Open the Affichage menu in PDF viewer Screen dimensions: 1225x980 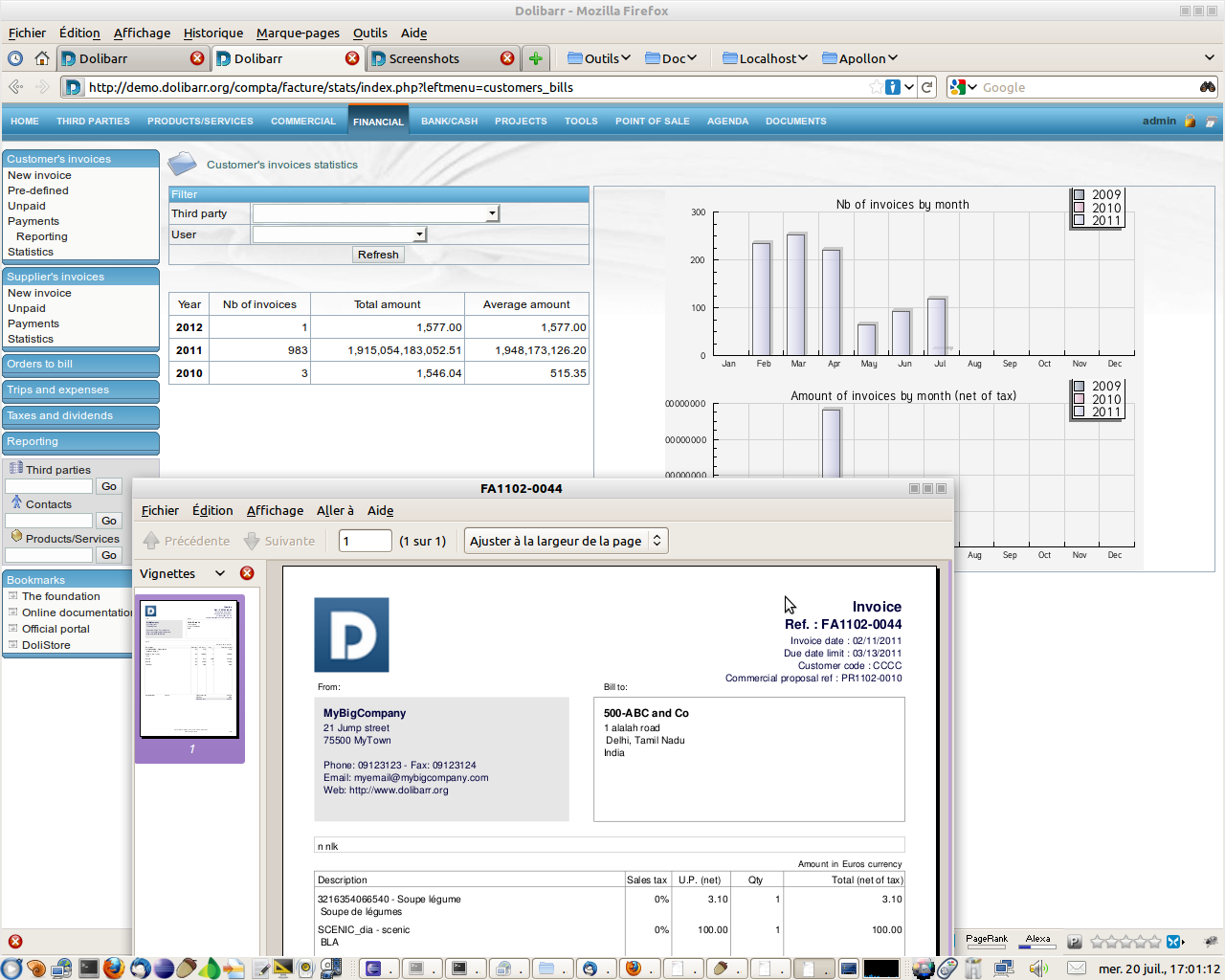coord(275,511)
